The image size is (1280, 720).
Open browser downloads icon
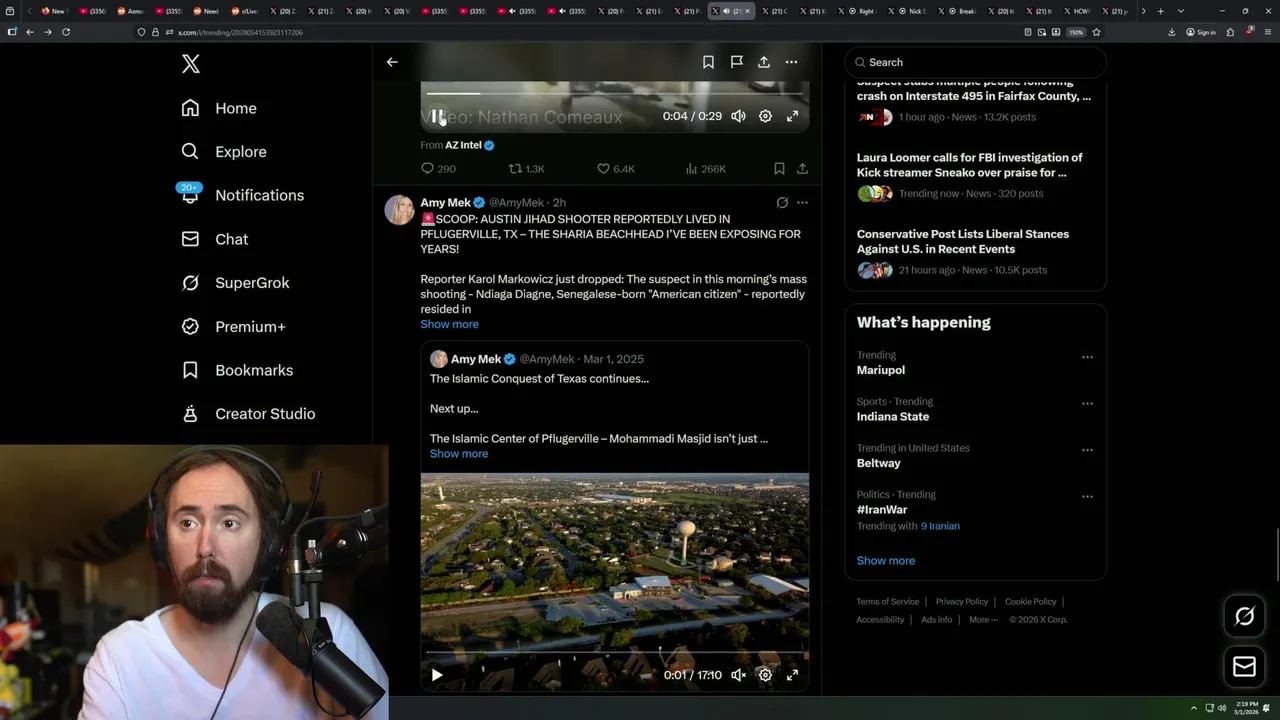click(1172, 32)
